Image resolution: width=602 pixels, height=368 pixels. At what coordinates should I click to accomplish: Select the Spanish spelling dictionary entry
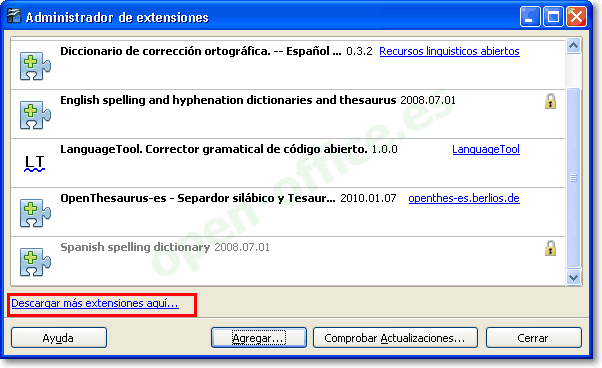click(x=135, y=247)
